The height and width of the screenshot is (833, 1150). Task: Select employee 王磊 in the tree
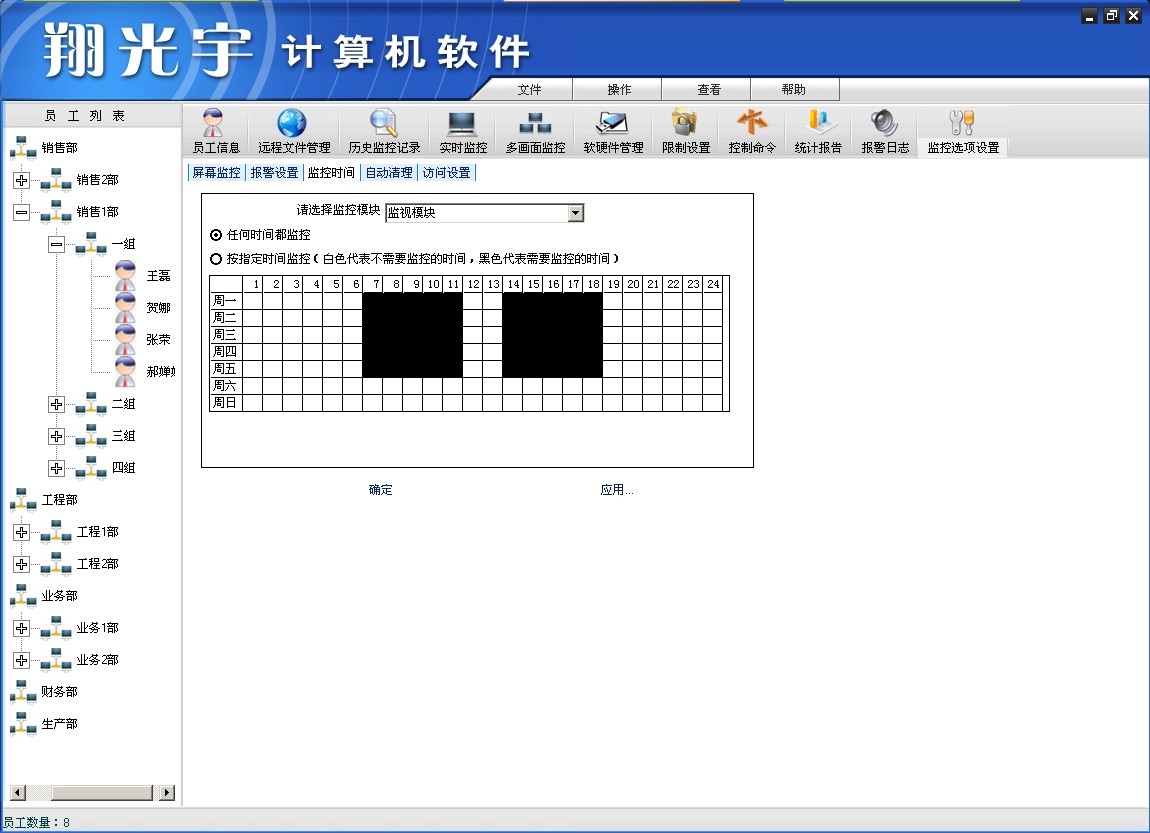pos(158,276)
